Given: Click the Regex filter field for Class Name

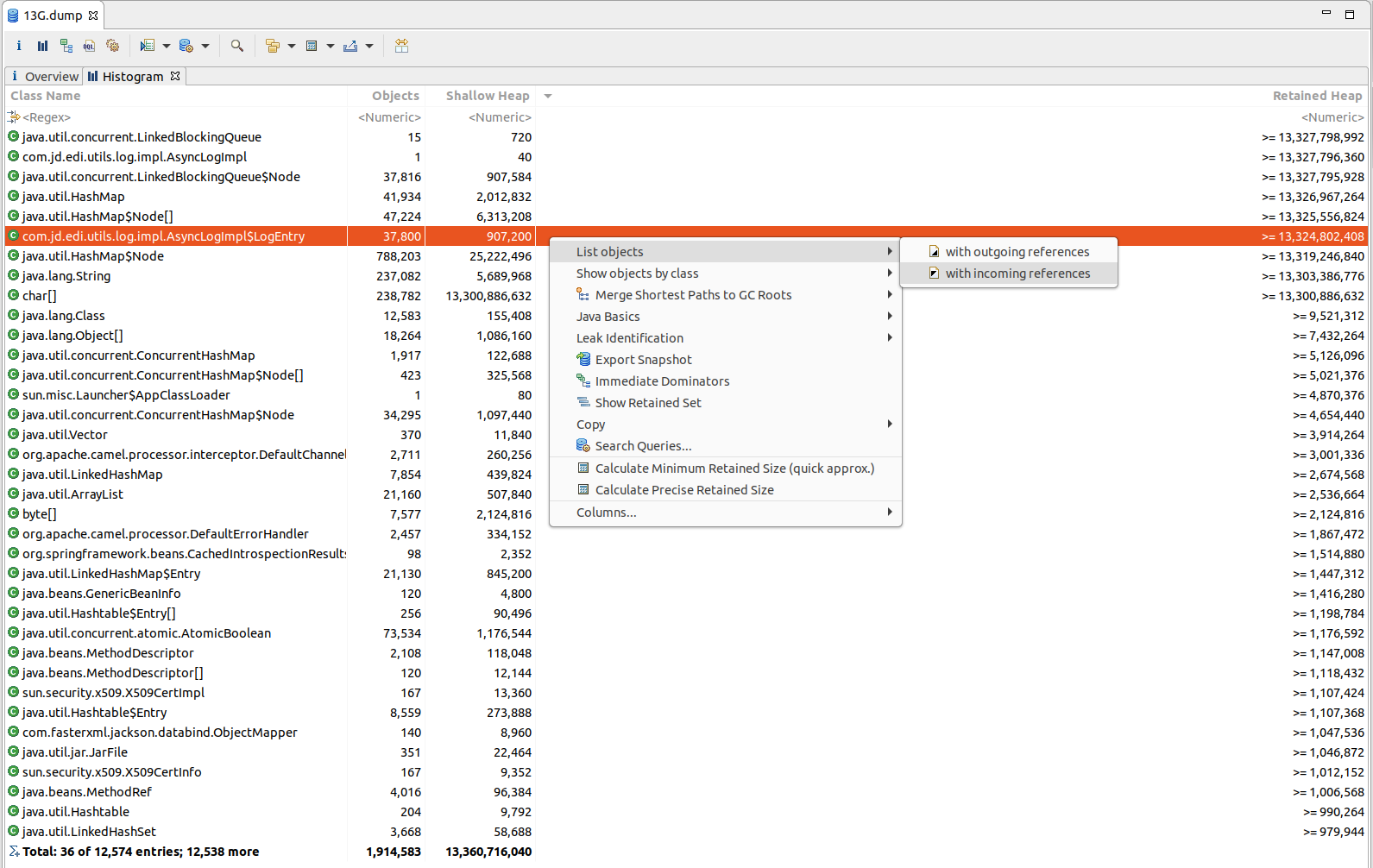Looking at the screenshot, I should point(176,116).
